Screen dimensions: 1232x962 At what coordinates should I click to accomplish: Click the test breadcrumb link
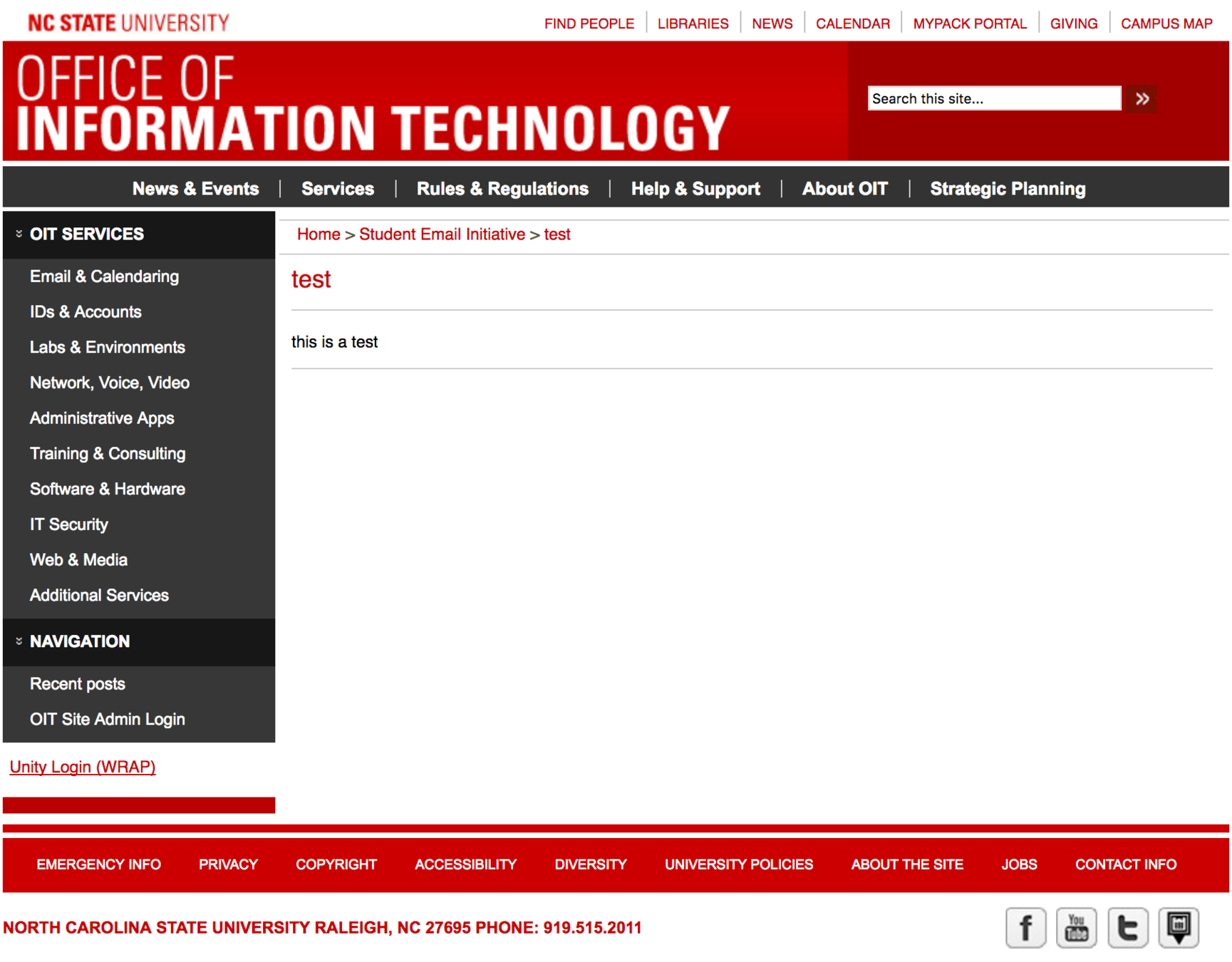[557, 234]
